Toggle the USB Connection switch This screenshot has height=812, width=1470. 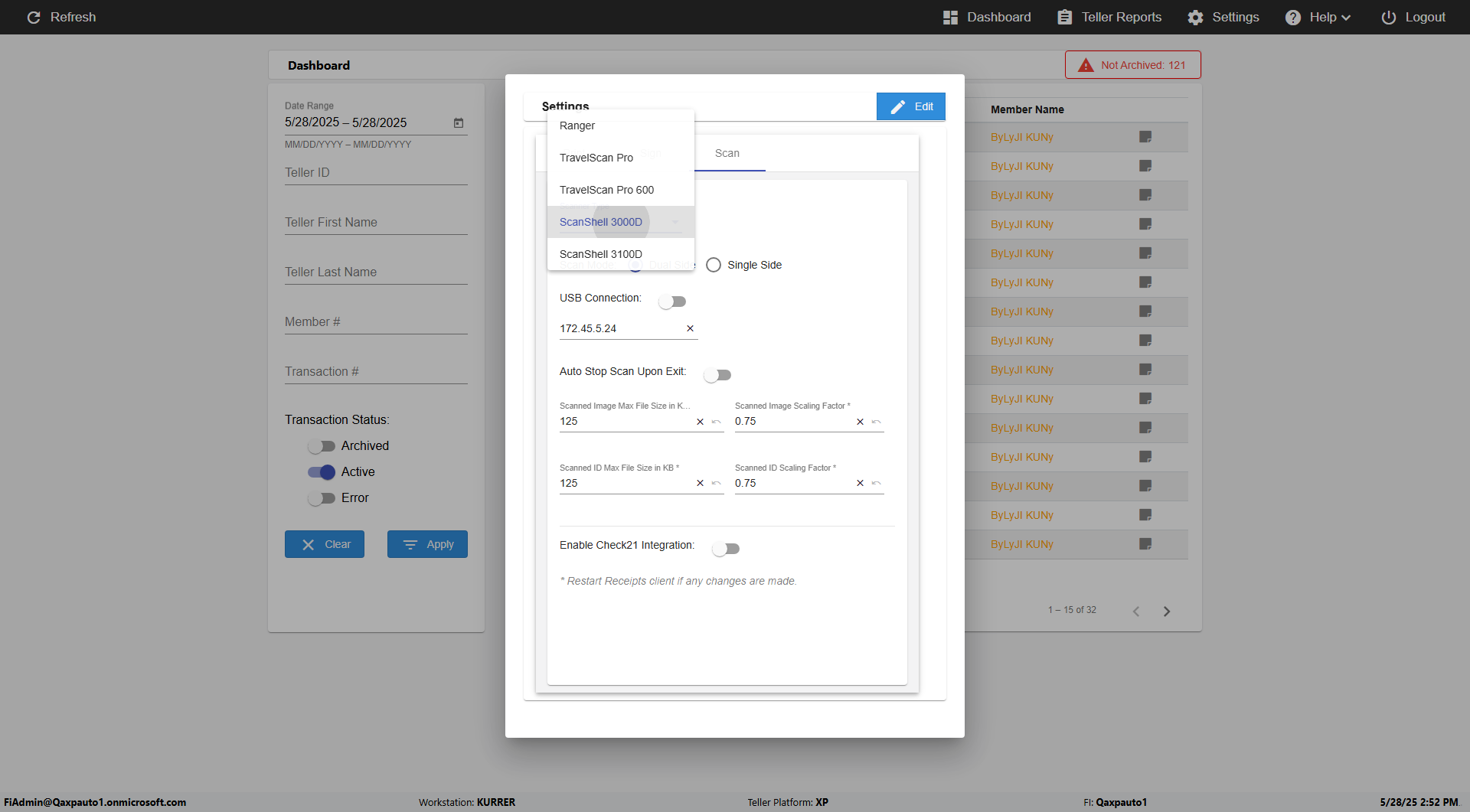point(672,302)
